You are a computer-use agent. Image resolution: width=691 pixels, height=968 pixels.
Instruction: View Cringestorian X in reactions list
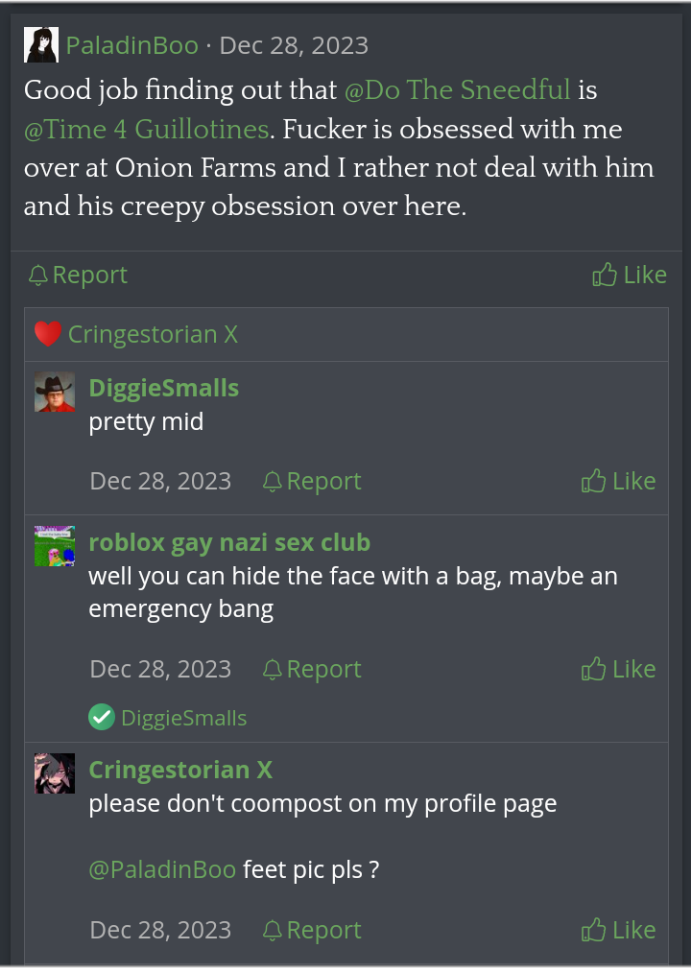[153, 334]
